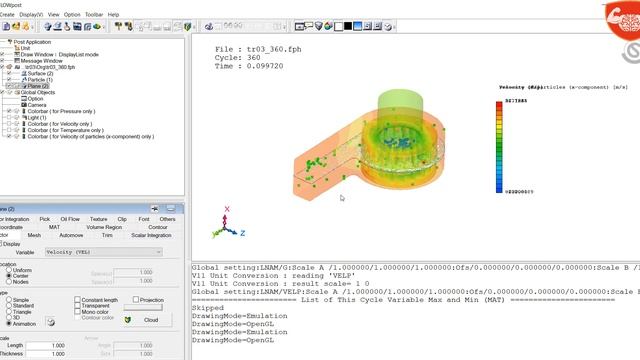The width and height of the screenshot is (640, 360).
Task: Select the Uniform location radio button
Action: click(x=9, y=270)
